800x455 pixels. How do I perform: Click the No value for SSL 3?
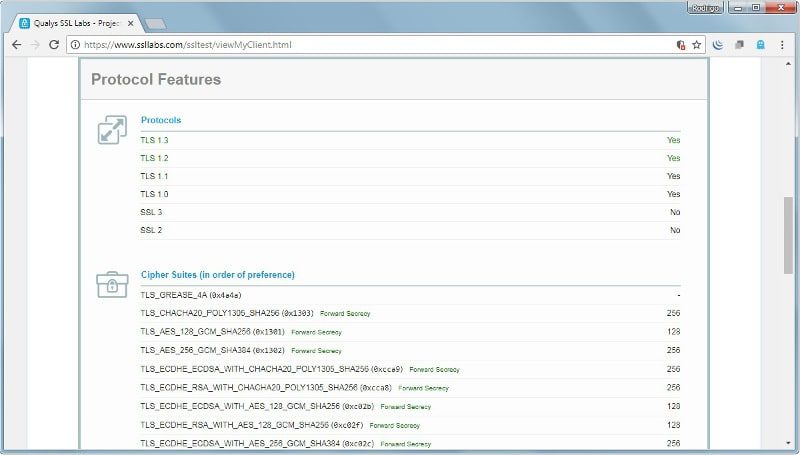click(675, 212)
